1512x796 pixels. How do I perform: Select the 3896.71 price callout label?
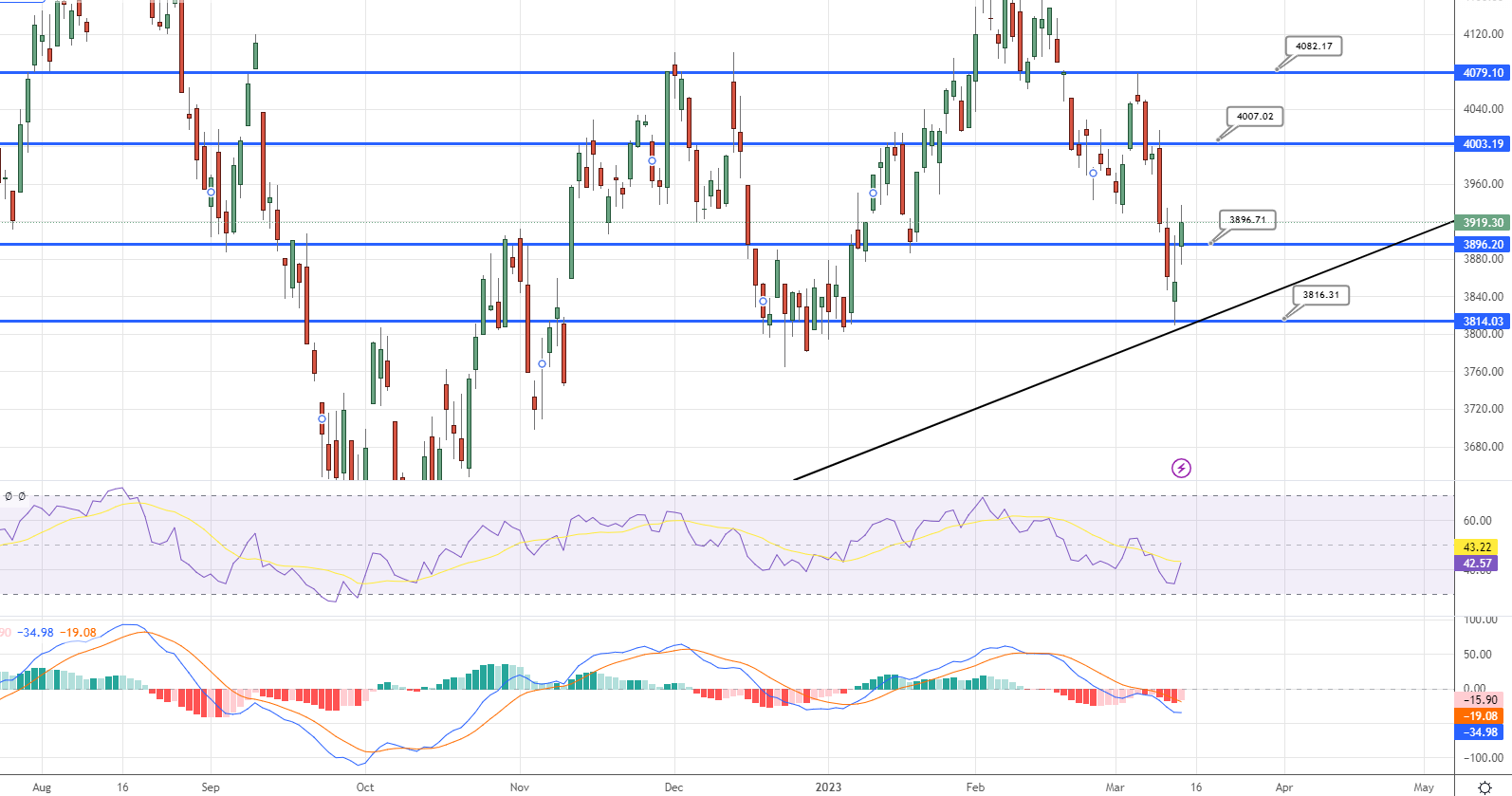1247,220
